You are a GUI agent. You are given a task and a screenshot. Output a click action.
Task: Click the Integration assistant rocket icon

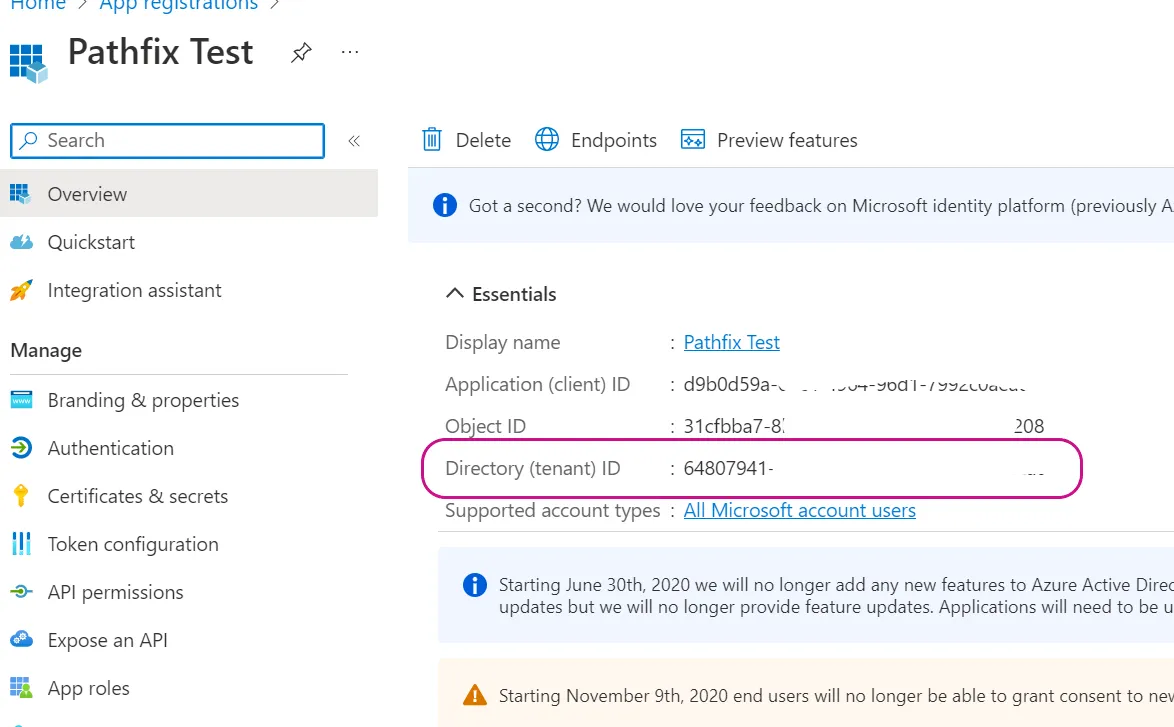[21, 291]
